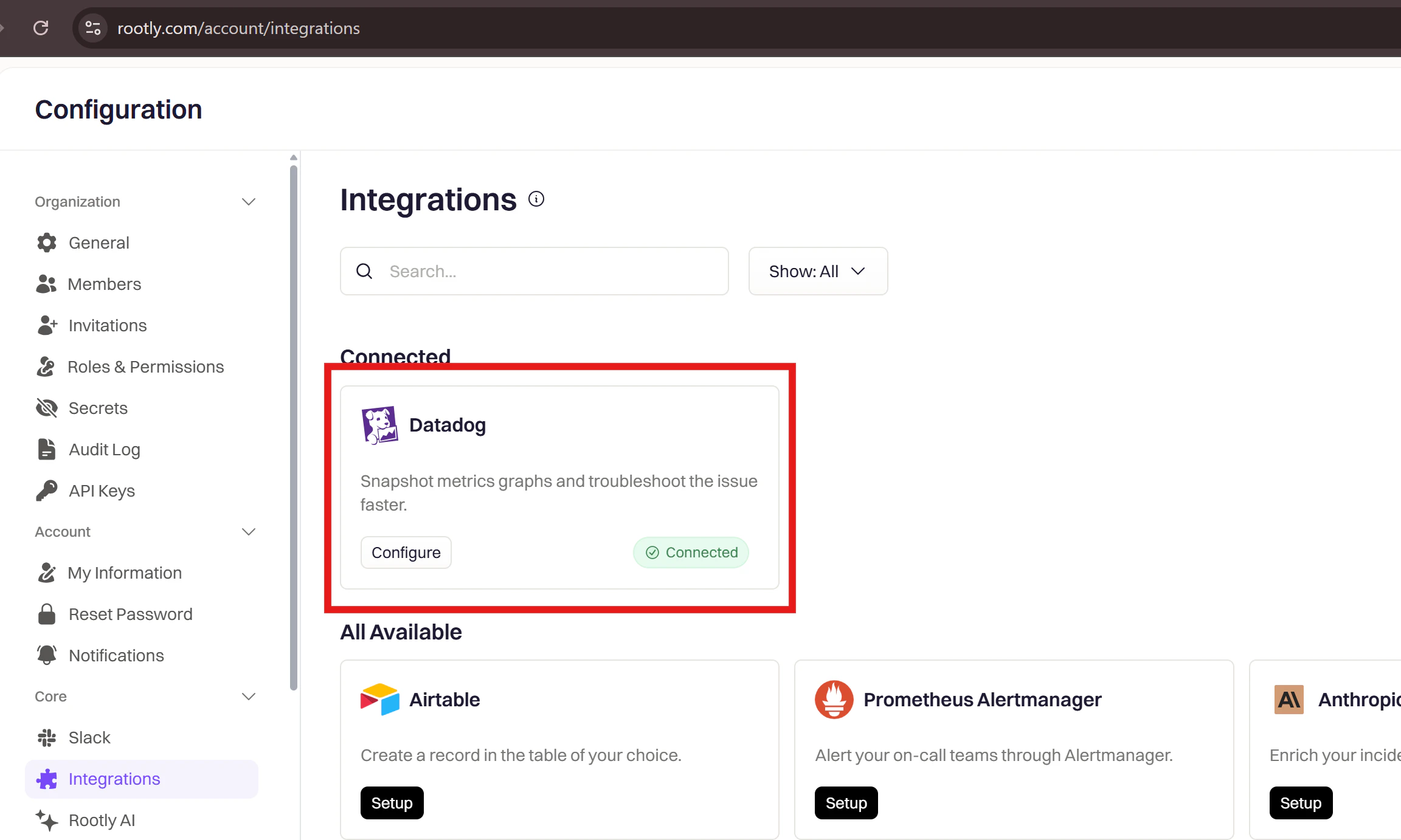Click the Notifications bell icon

click(47, 655)
